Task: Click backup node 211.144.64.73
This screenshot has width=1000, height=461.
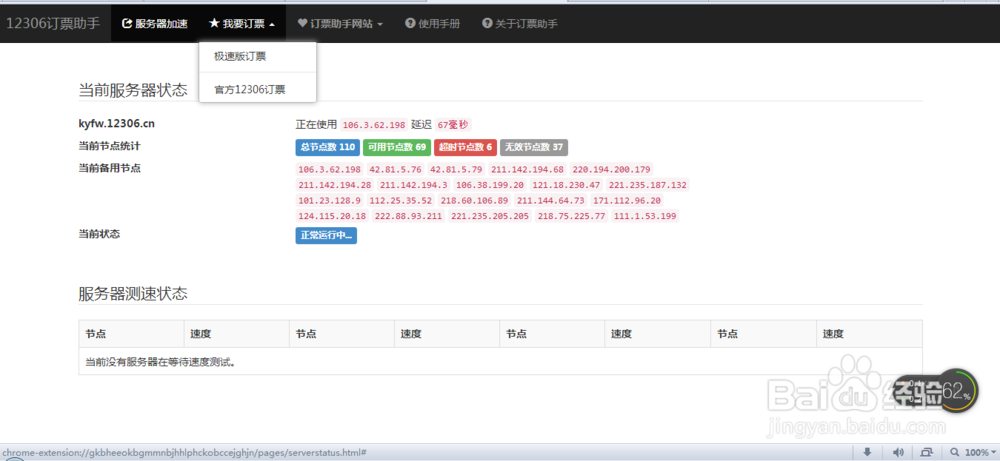Action: coord(550,200)
